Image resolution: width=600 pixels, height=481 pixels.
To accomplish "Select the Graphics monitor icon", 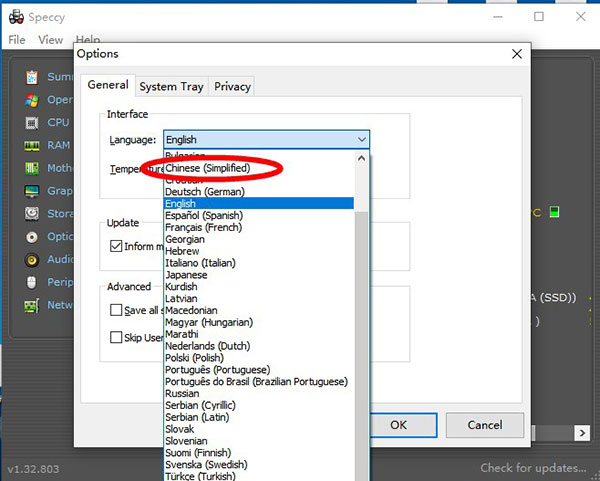I will (x=32, y=191).
